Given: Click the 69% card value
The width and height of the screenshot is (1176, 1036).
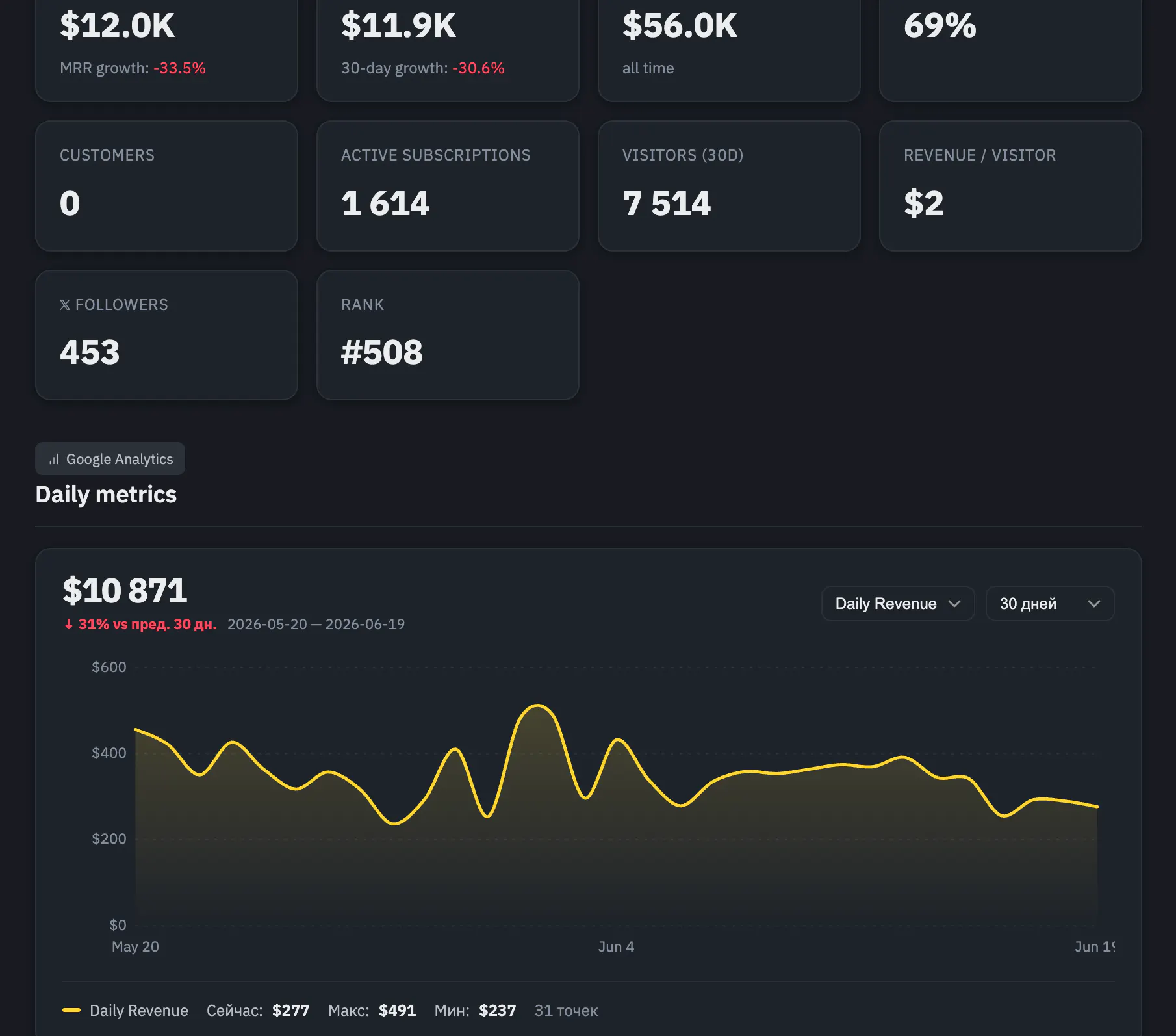Looking at the screenshot, I should pyautogui.click(x=940, y=26).
